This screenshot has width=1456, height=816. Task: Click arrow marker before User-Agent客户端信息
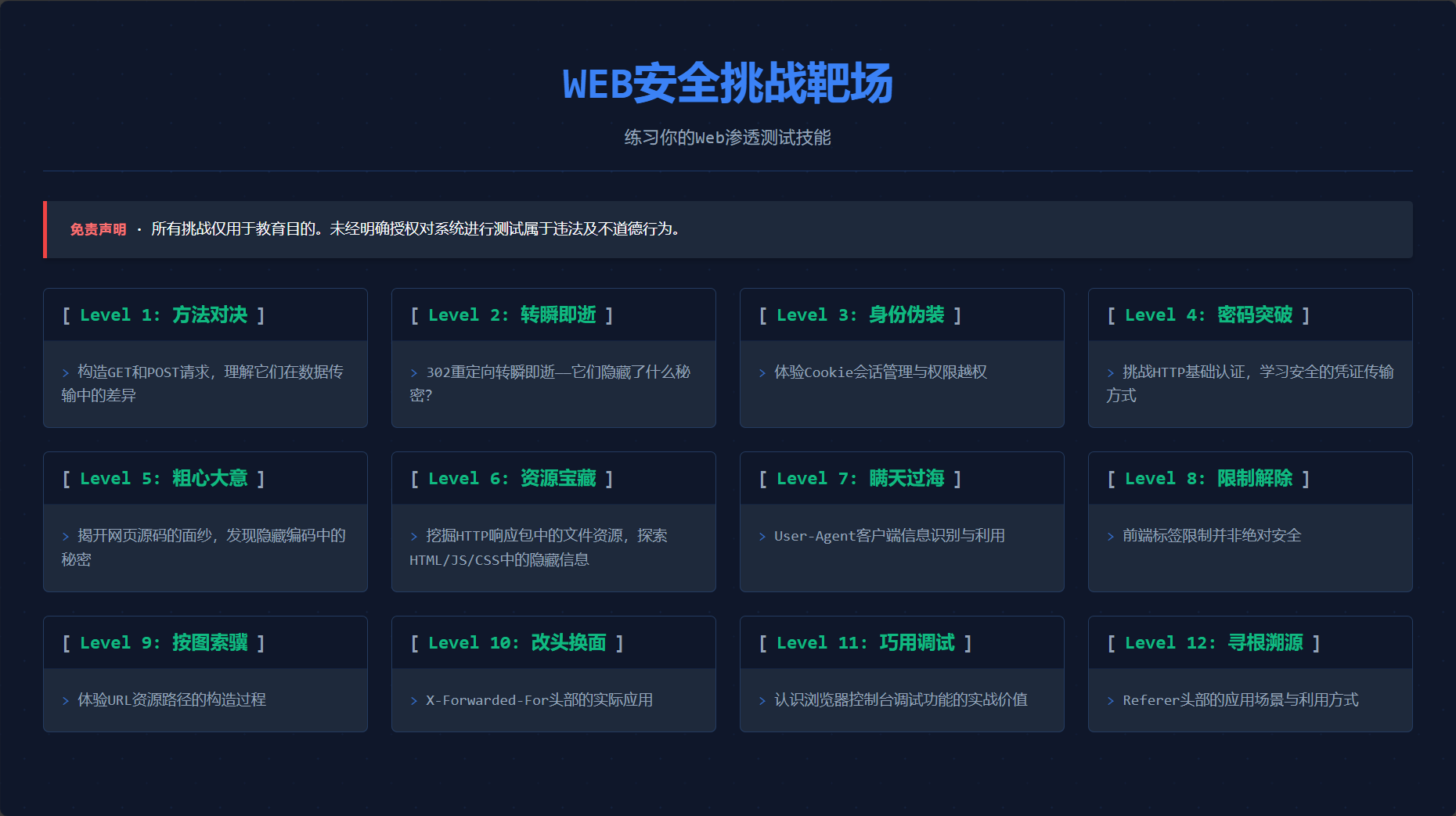tap(762, 537)
